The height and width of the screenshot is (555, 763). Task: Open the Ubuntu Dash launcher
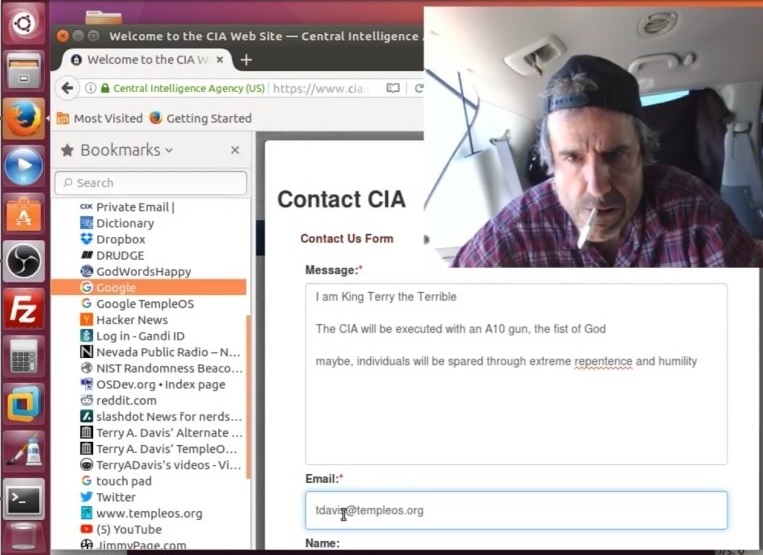pyautogui.click(x=23, y=23)
